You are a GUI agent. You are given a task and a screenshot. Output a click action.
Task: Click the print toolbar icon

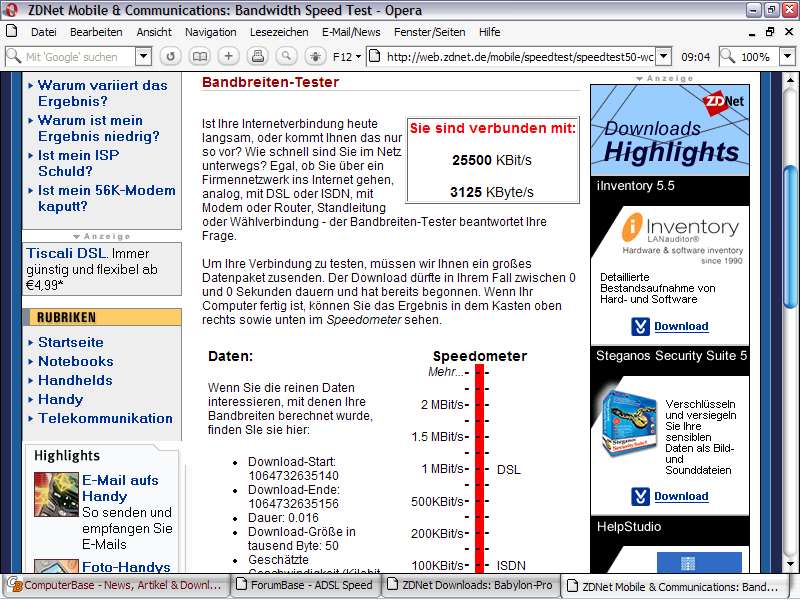click(258, 56)
